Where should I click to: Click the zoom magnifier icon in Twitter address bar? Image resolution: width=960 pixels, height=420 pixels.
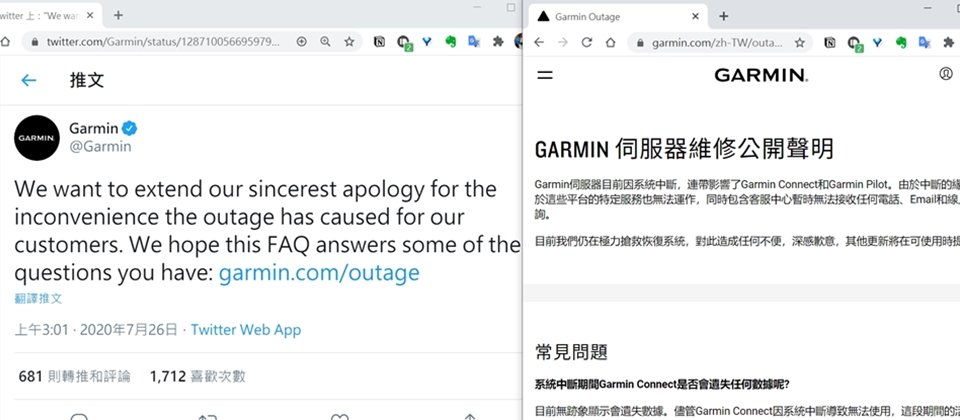point(325,42)
